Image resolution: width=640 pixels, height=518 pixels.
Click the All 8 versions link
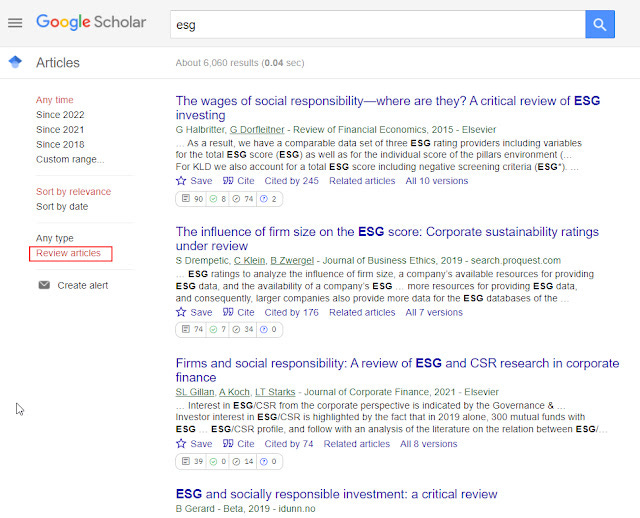429,444
